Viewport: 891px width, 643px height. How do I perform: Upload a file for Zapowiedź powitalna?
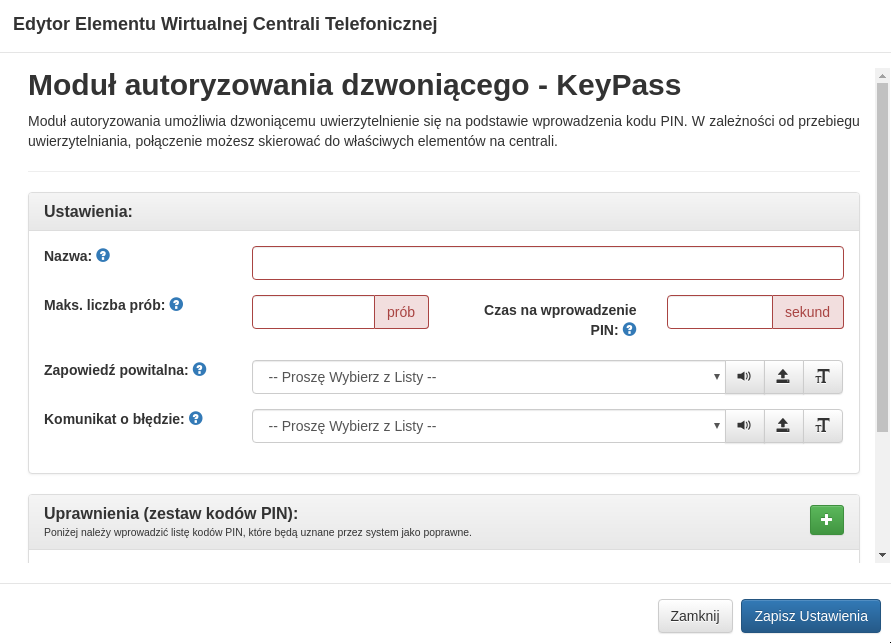coord(783,377)
